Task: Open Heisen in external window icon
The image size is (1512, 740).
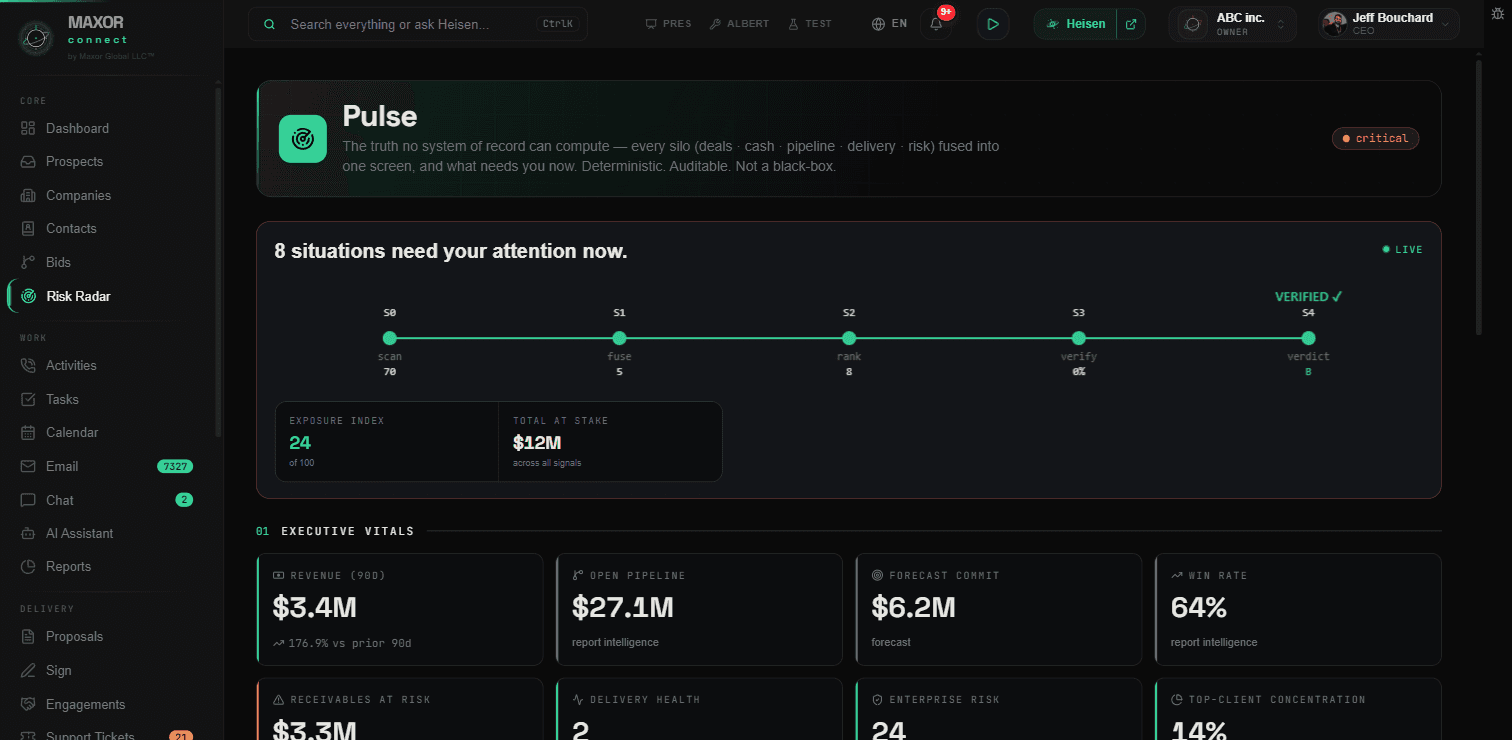Action: (x=1131, y=24)
